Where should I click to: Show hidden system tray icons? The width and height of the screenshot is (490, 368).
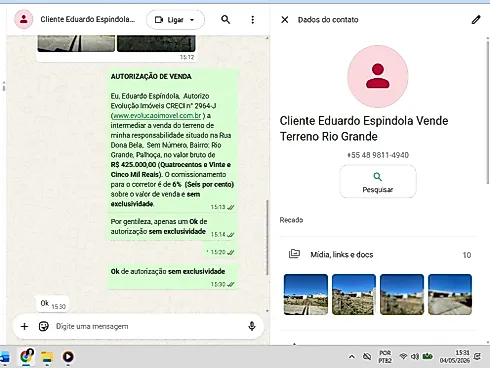(352, 357)
